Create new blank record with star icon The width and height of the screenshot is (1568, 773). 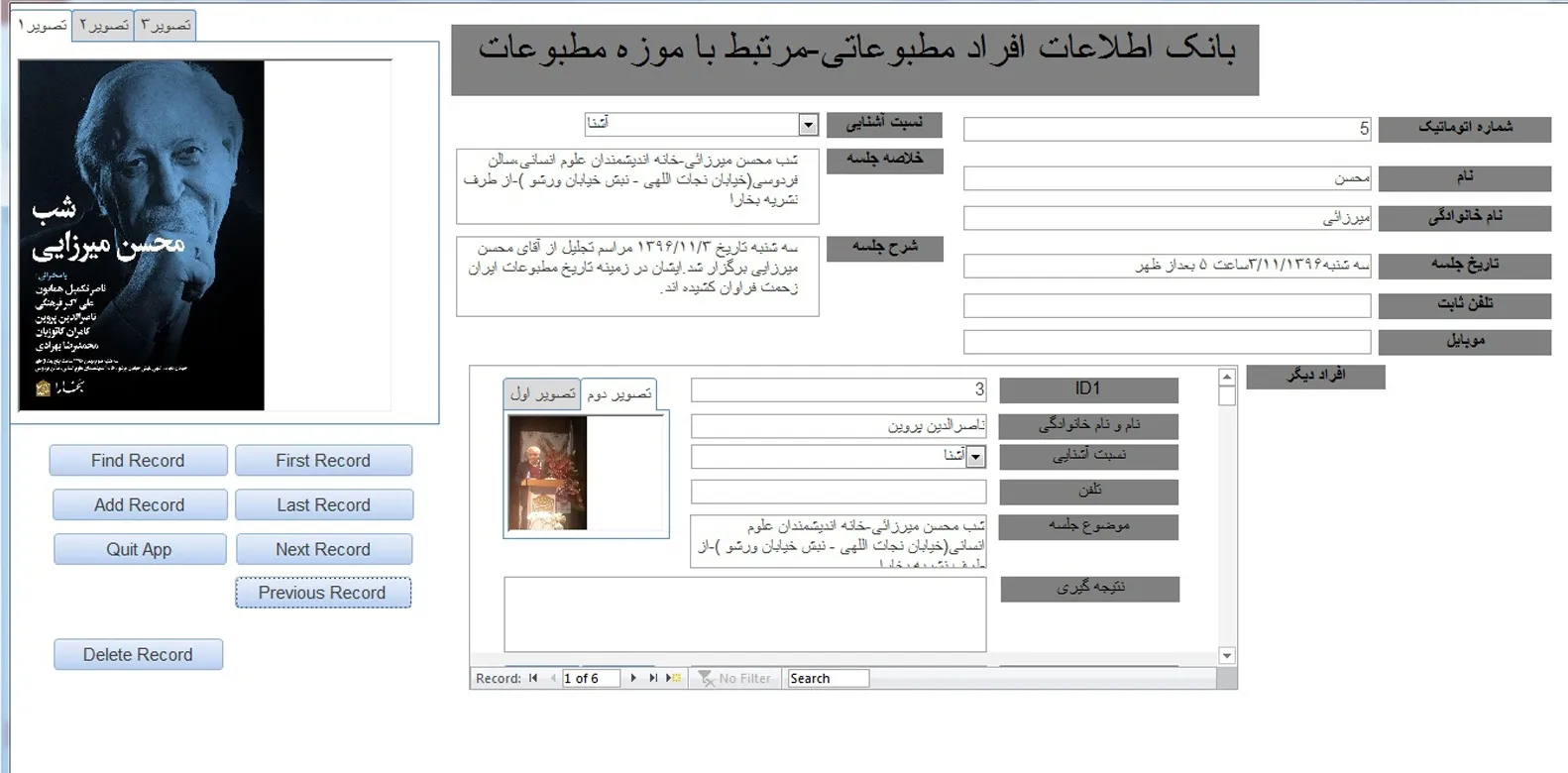(x=674, y=678)
